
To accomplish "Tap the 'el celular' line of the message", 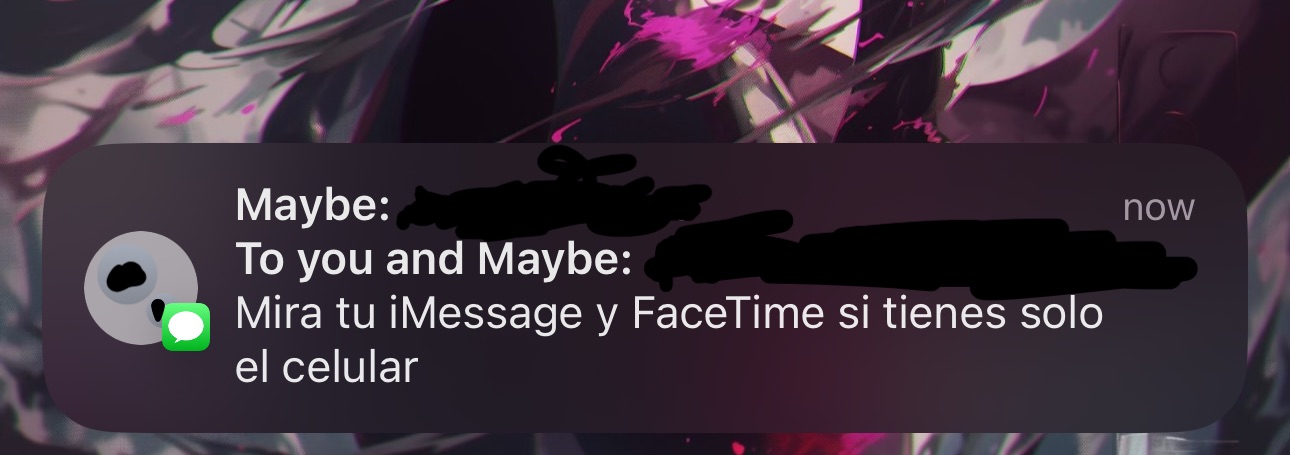I will tap(325, 369).
